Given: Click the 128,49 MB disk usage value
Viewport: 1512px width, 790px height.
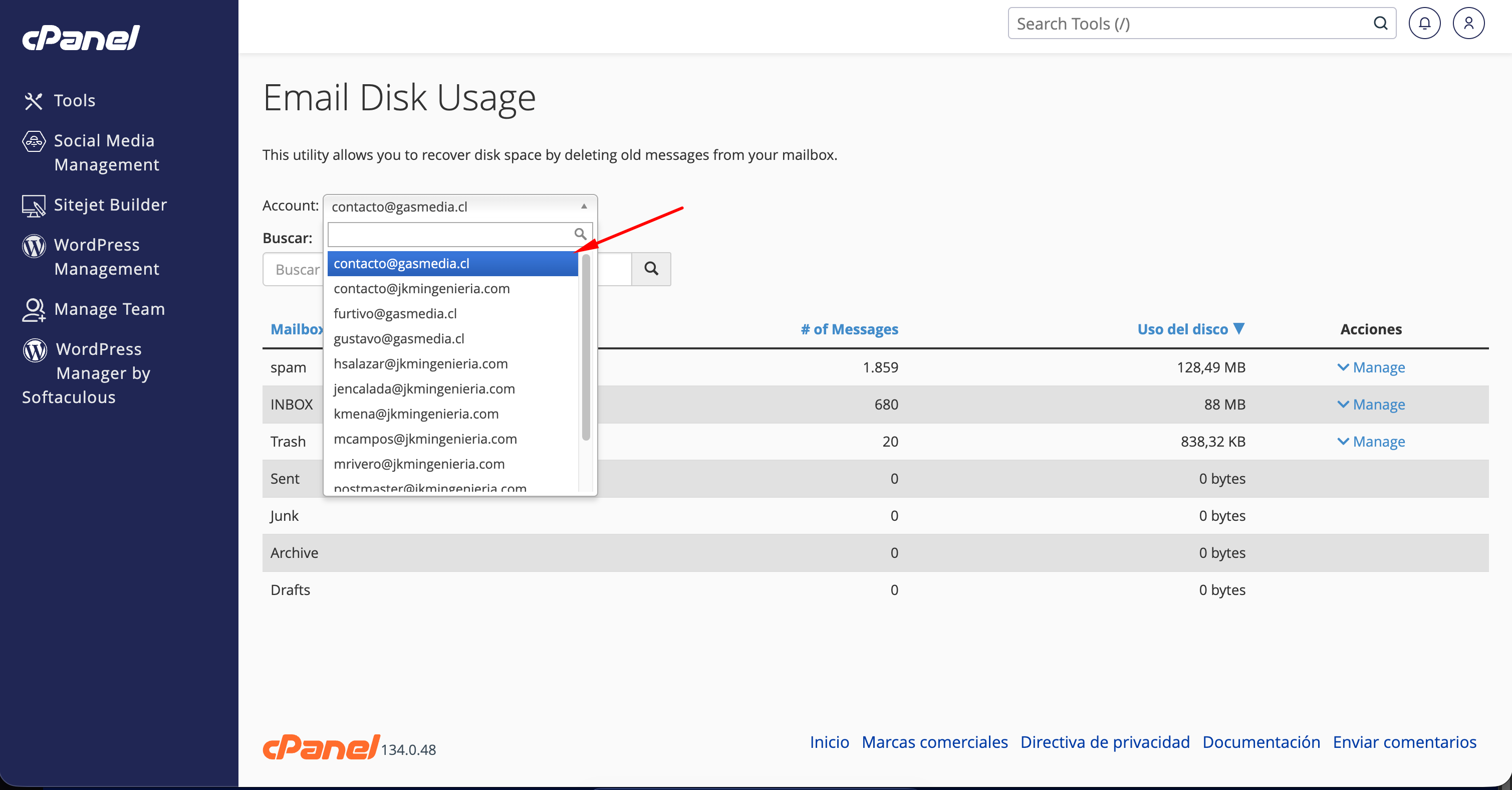Looking at the screenshot, I should point(1211,368).
